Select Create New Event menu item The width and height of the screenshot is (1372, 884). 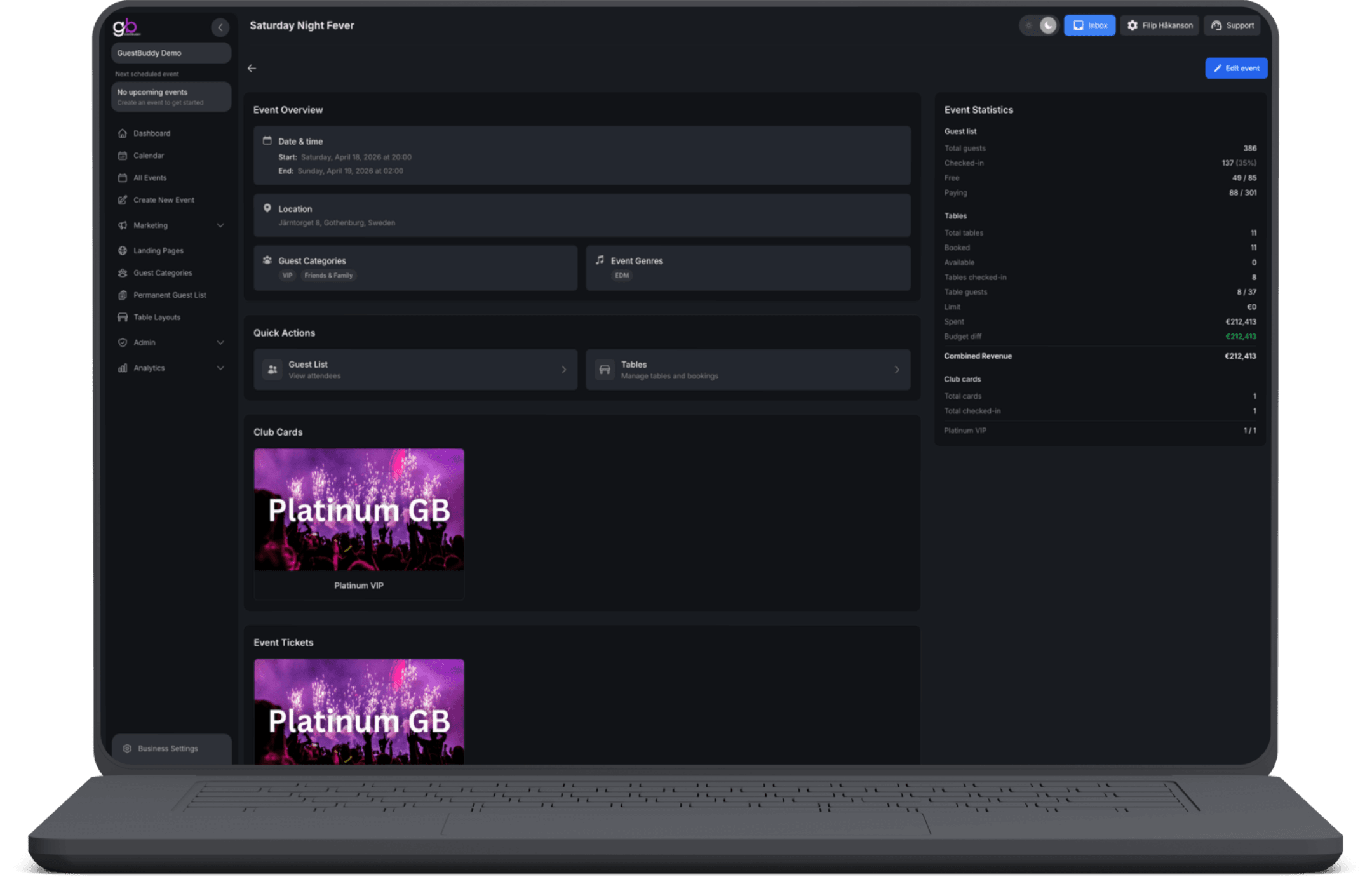pos(163,200)
